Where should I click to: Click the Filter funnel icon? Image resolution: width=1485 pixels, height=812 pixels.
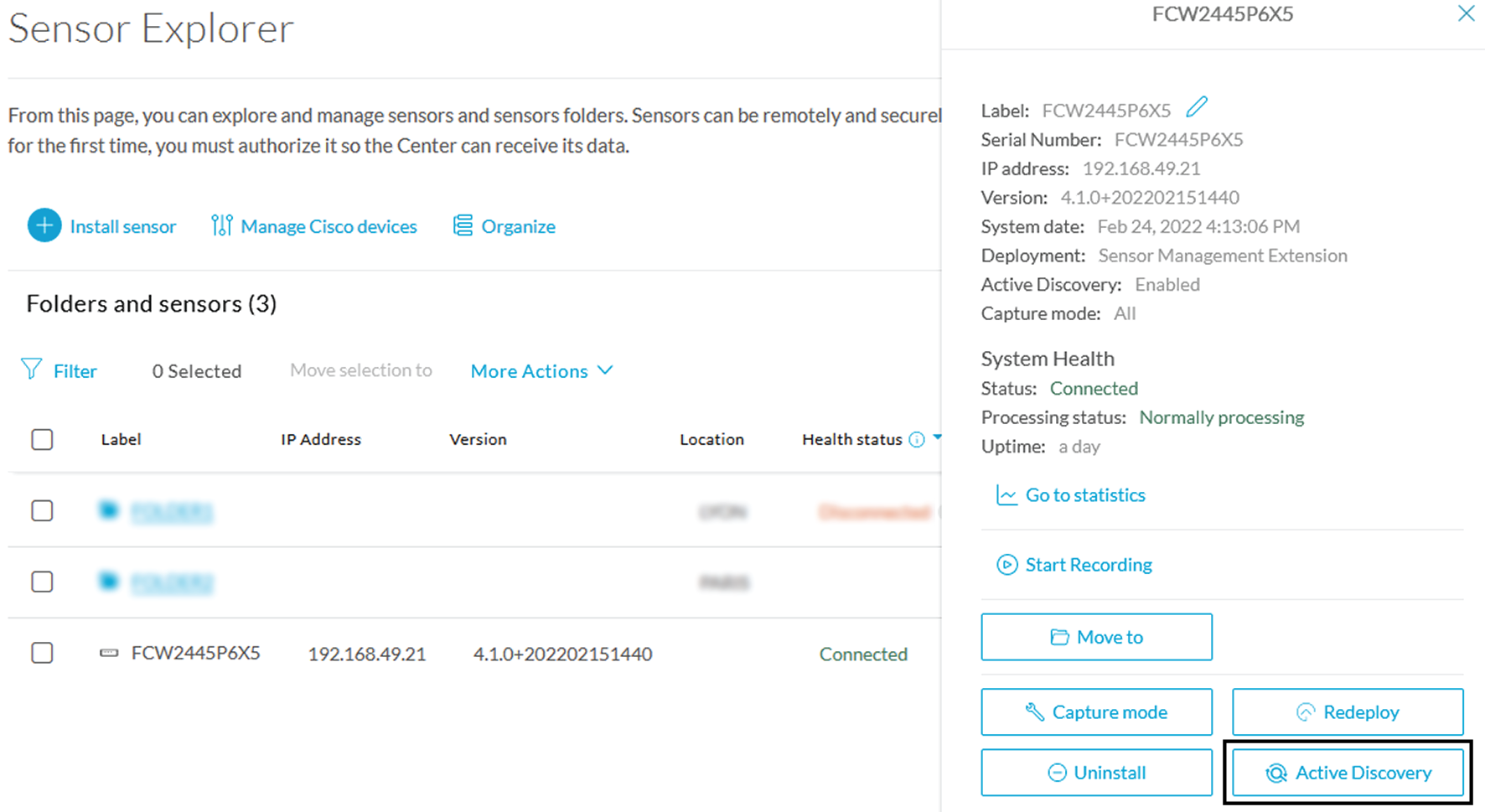click(x=30, y=370)
